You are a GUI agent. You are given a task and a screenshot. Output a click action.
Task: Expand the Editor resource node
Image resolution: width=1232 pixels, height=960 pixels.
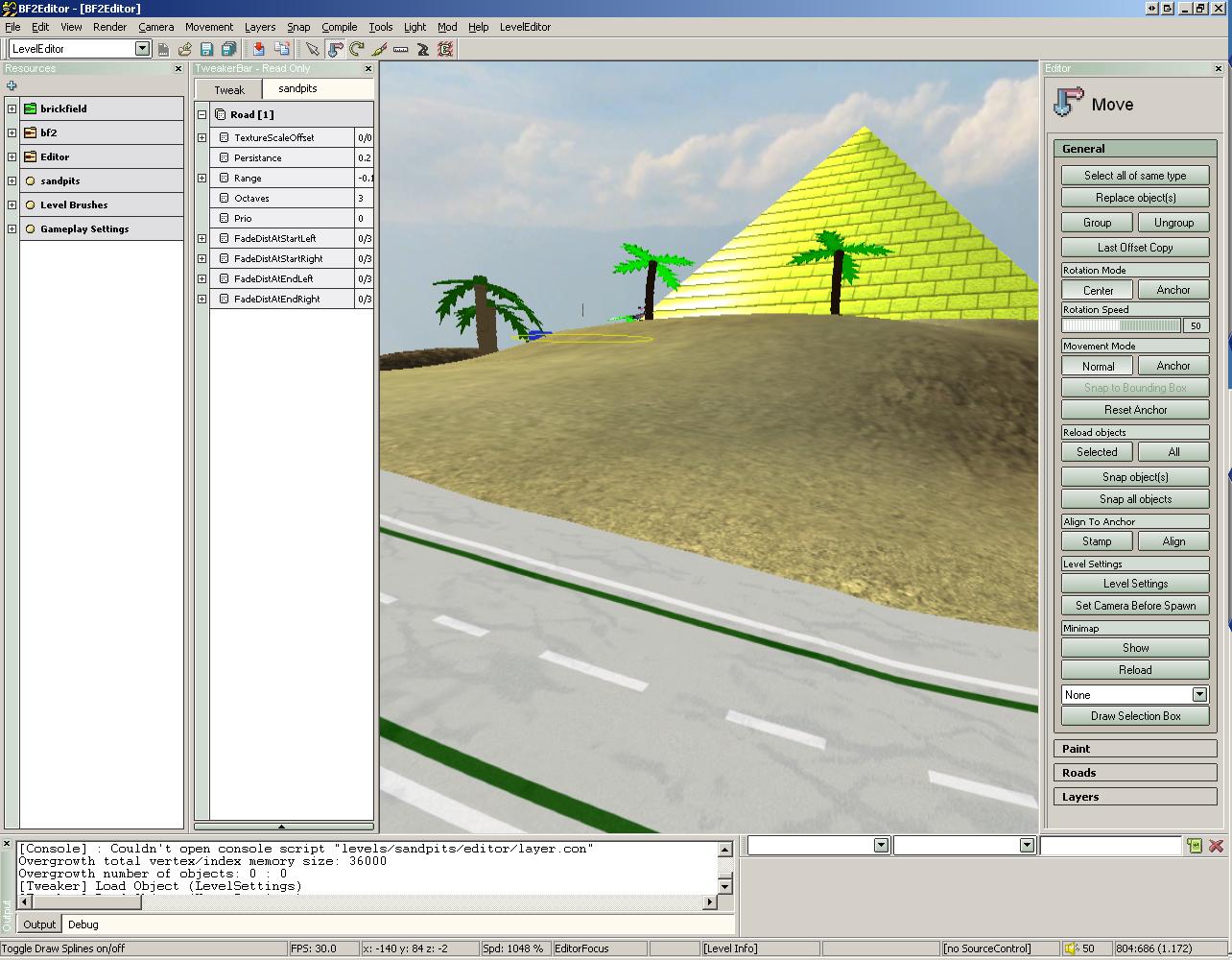(12, 156)
